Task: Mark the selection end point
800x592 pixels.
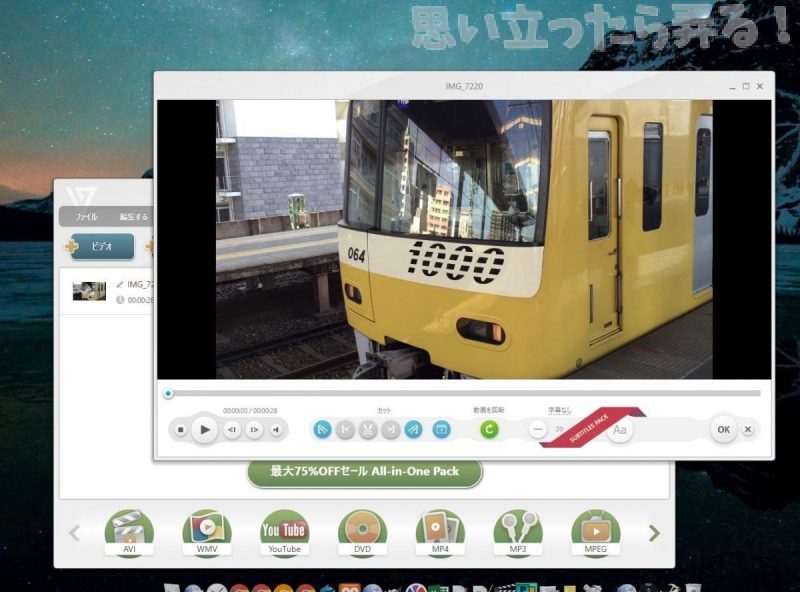Action: click(x=413, y=430)
